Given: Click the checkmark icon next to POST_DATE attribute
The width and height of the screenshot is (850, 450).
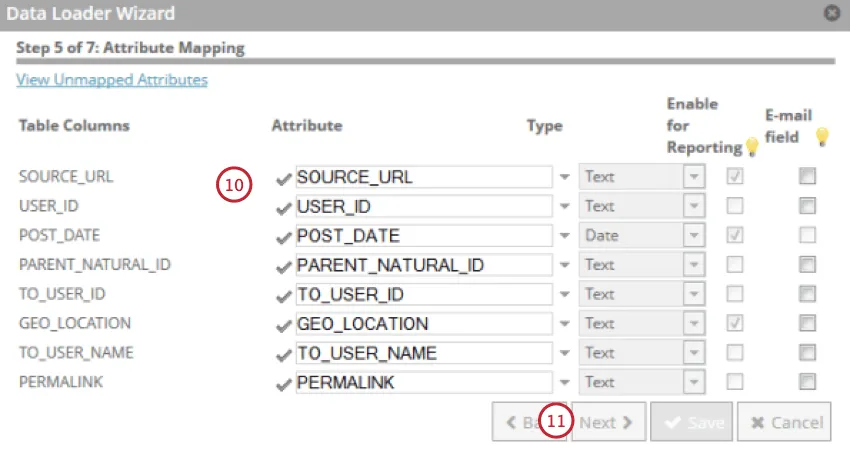Looking at the screenshot, I should (x=284, y=237).
